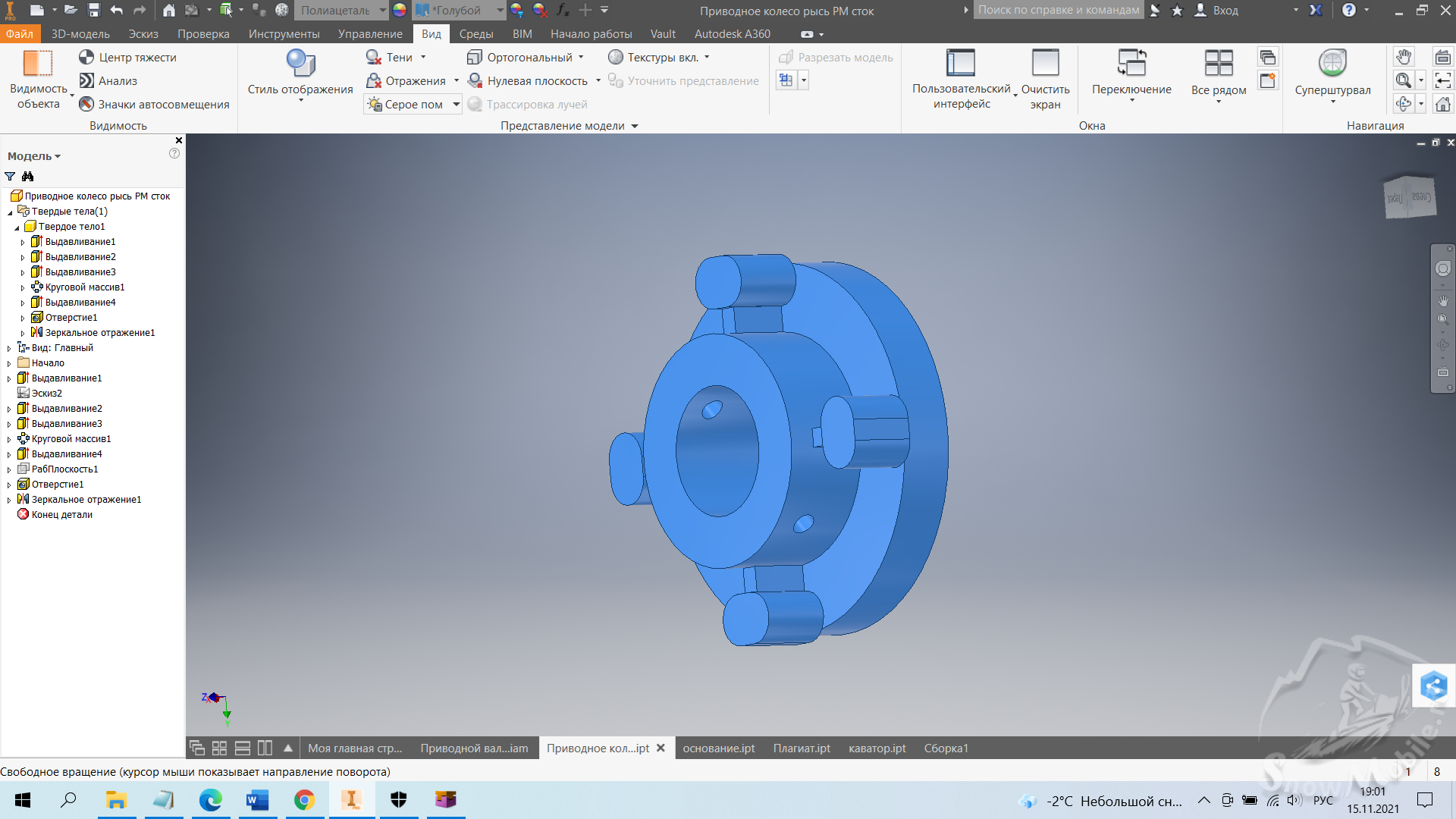The height and width of the screenshot is (819, 1456).
Task: Click the section view icon below Разрезать модель
Action: tap(786, 80)
